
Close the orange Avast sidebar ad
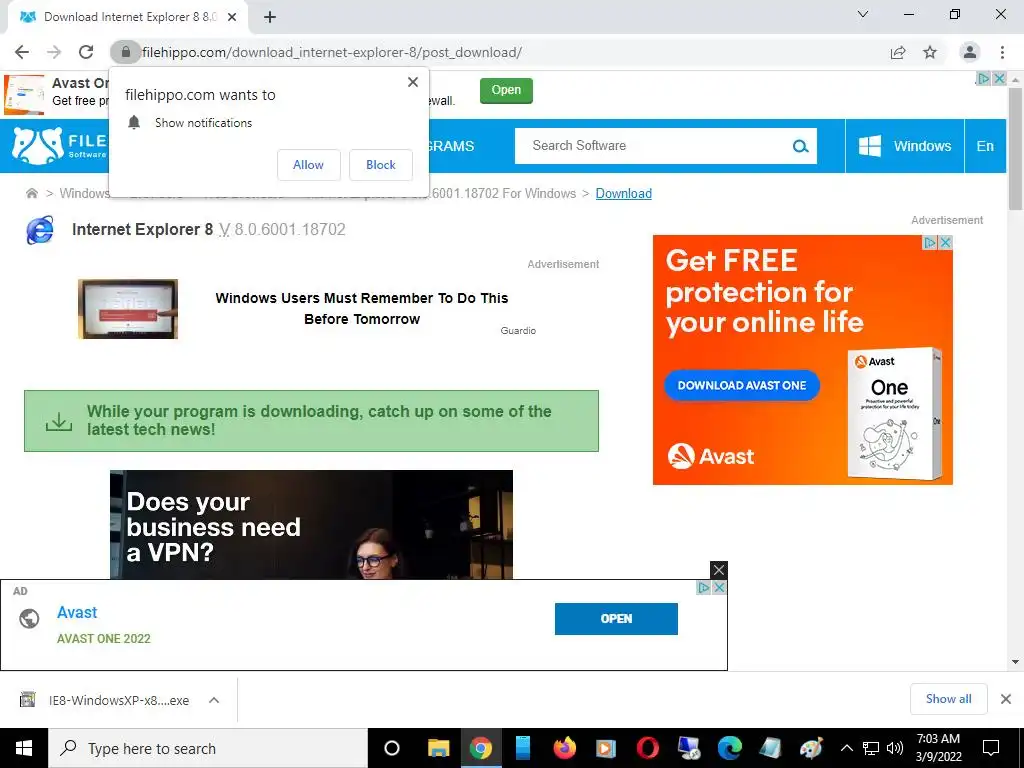945,242
